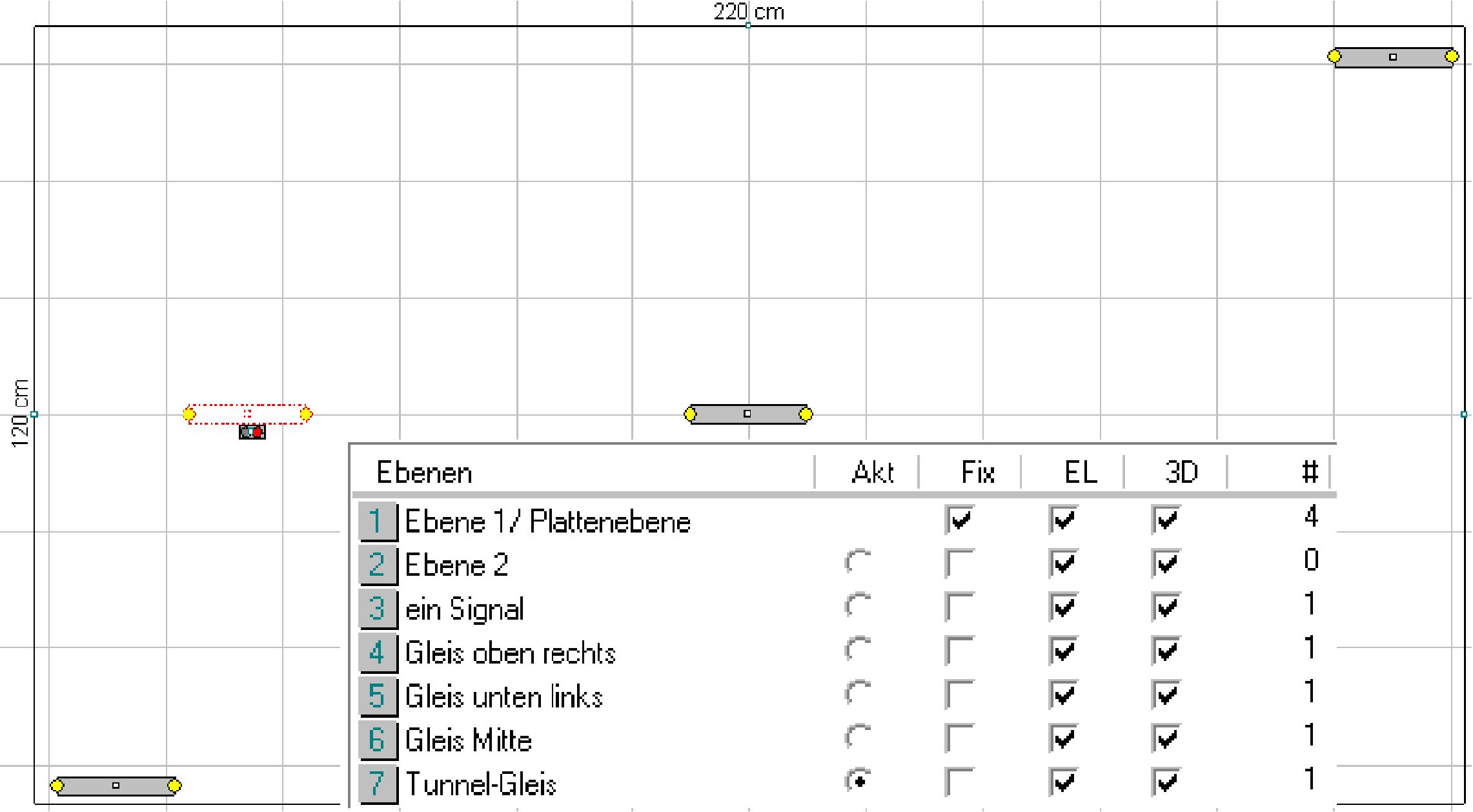The image size is (1473, 812).
Task: Click the Ebenen column header
Action: click(x=425, y=472)
